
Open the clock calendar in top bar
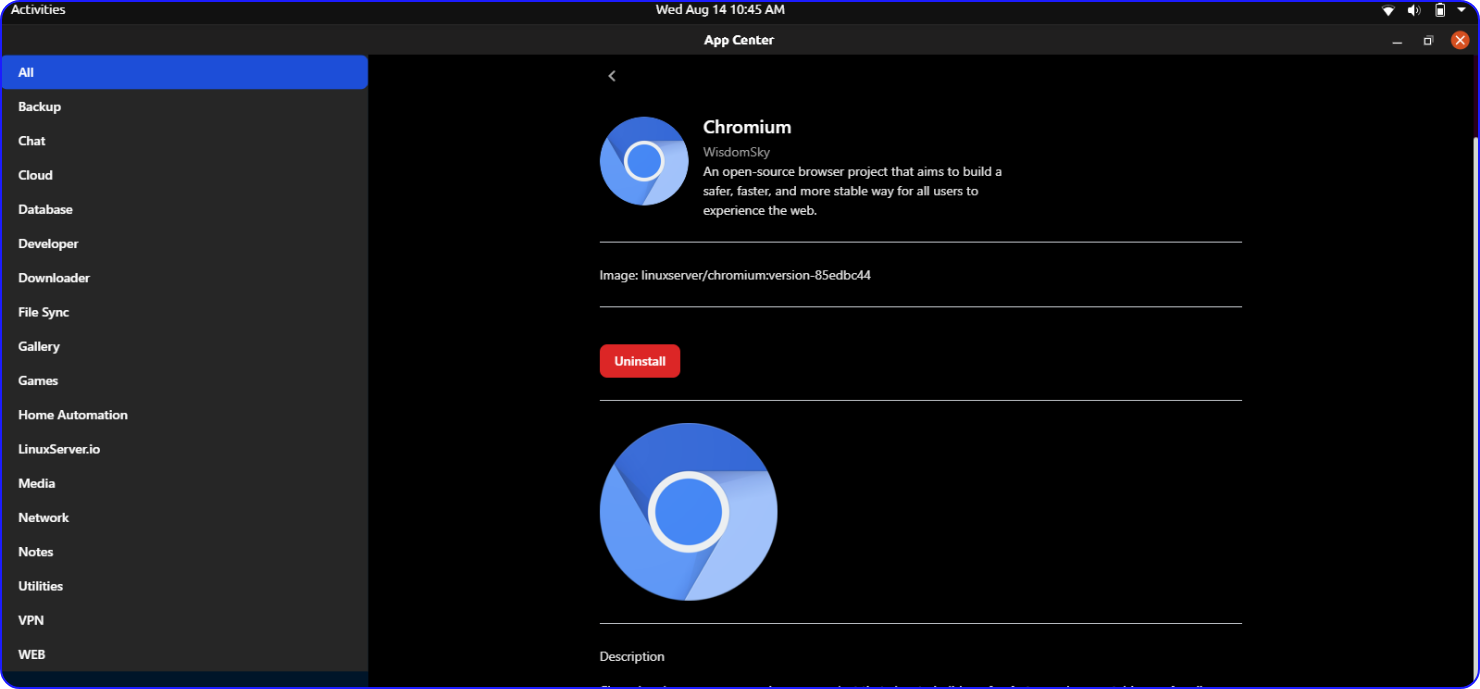pos(719,10)
